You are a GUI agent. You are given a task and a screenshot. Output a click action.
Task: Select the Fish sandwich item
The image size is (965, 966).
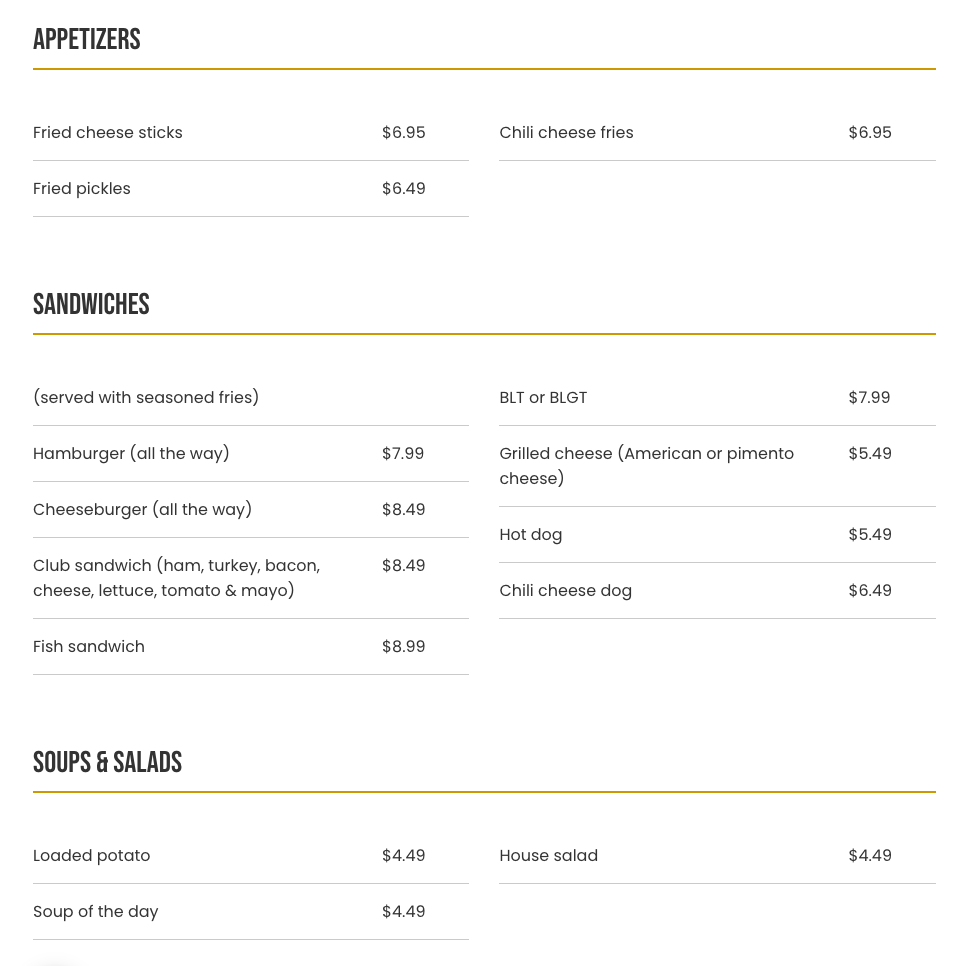click(89, 647)
